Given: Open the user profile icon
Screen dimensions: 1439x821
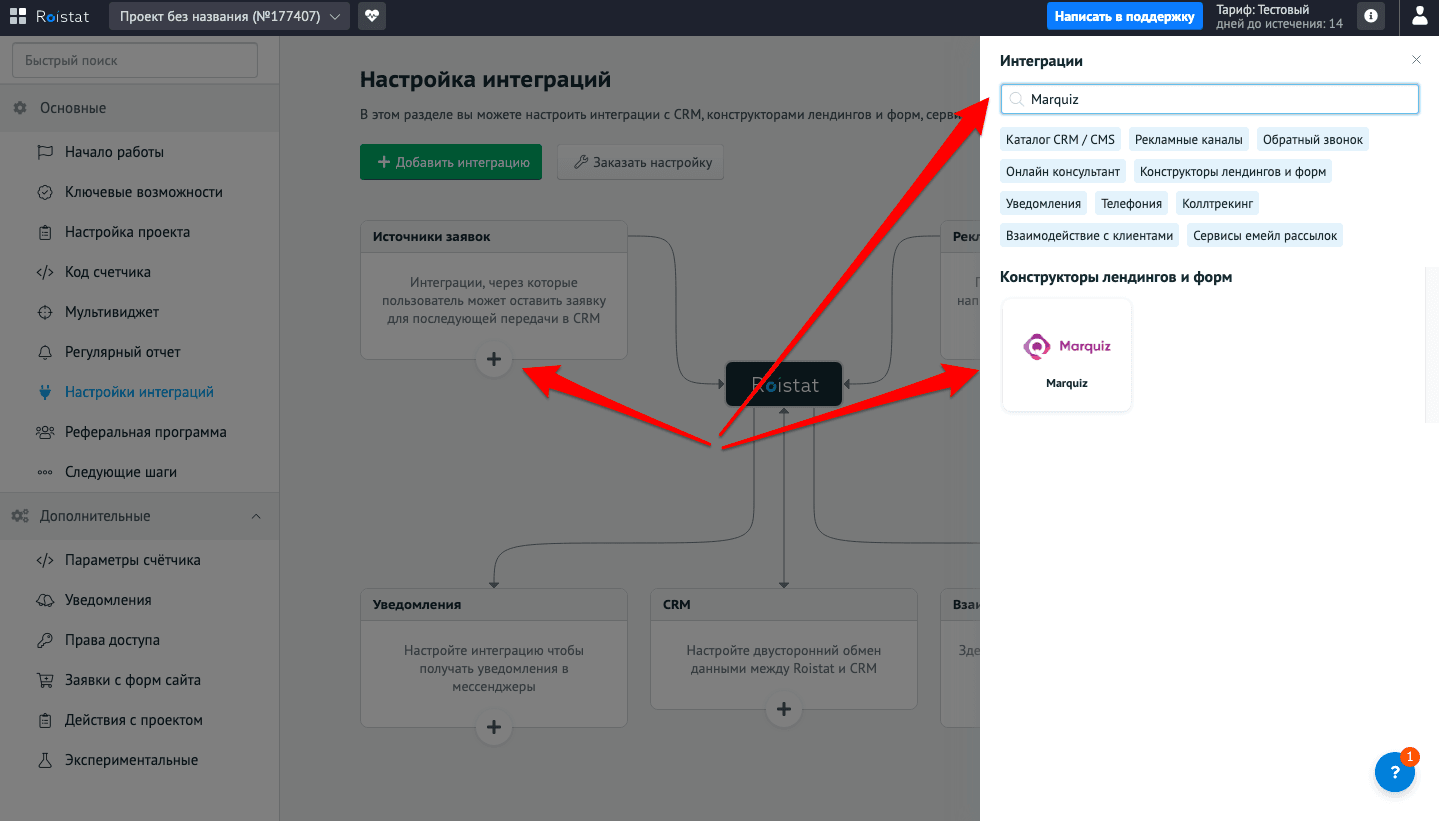Looking at the screenshot, I should click(x=1419, y=16).
